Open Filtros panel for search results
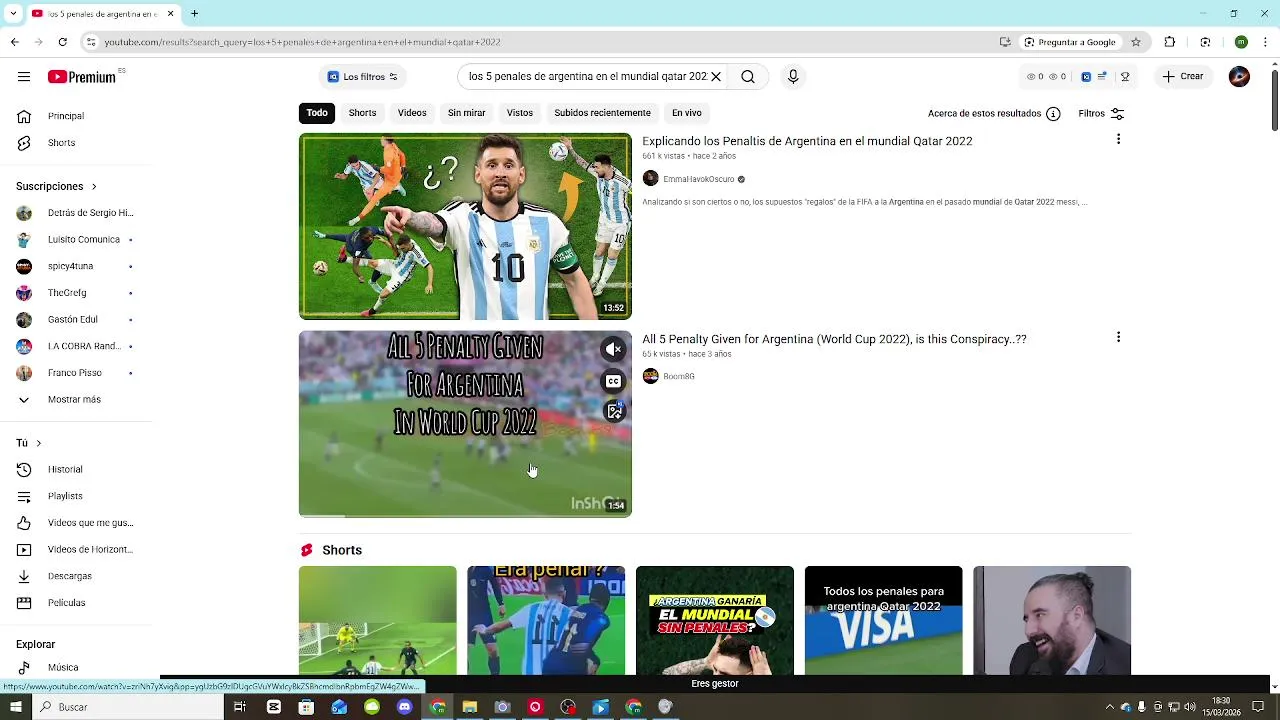 [1101, 114]
